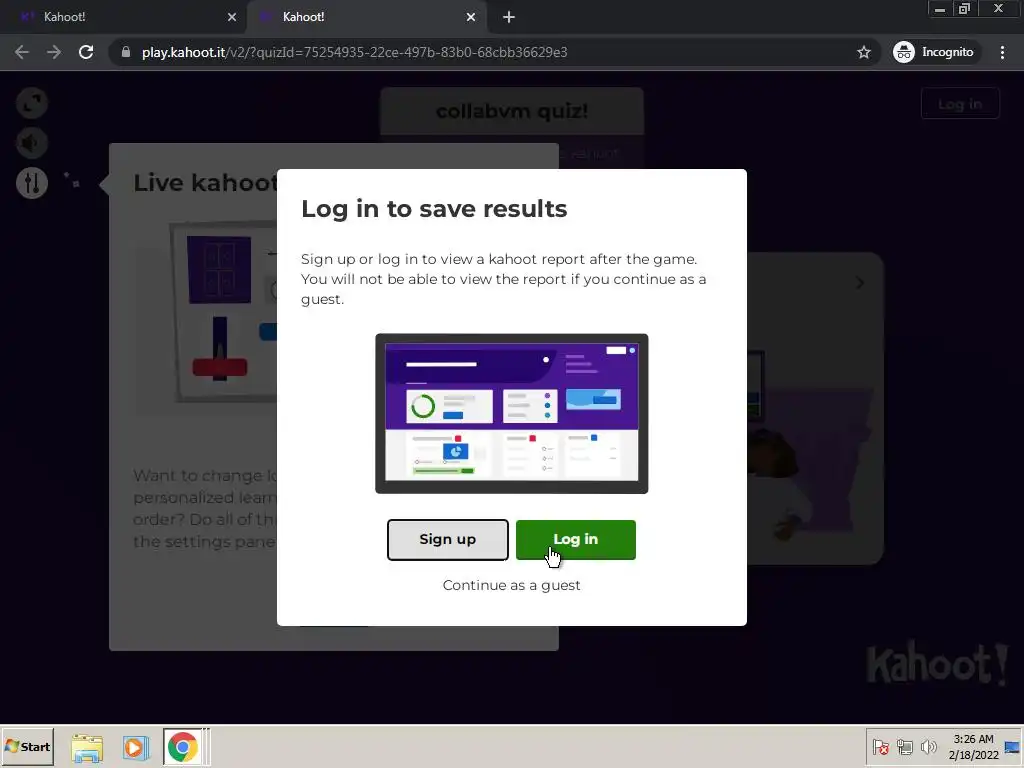Show desktop button at taskbar end
Image resolution: width=1024 pixels, height=768 pixels.
click(x=1012, y=747)
